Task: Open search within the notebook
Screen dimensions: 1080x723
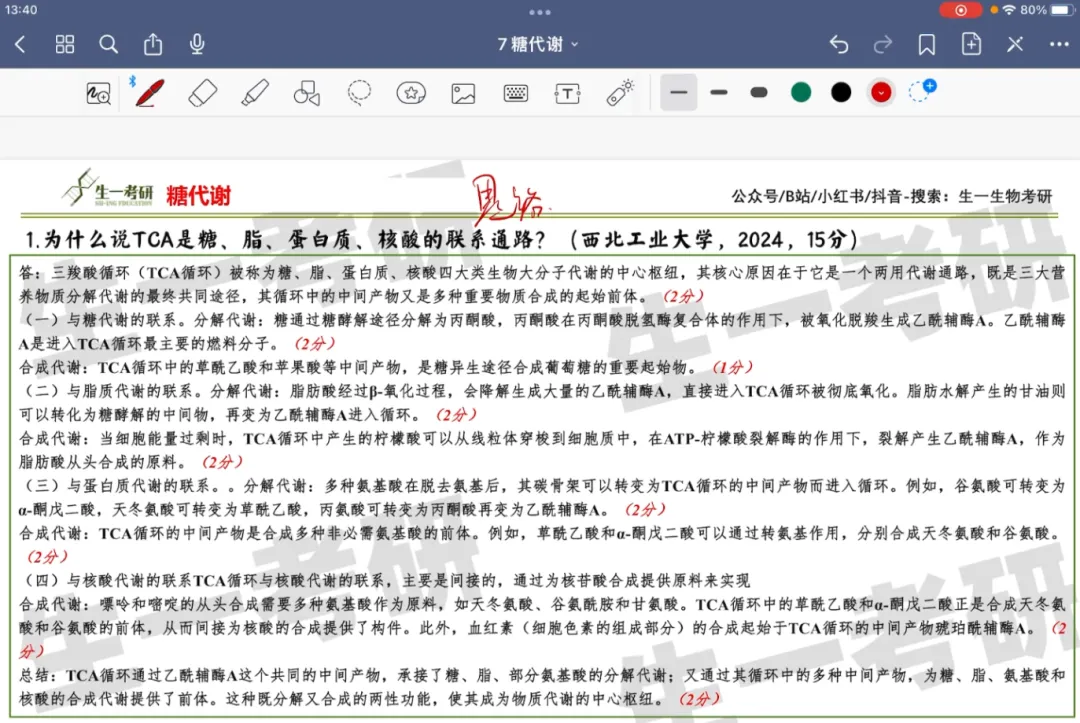Action: 108,44
